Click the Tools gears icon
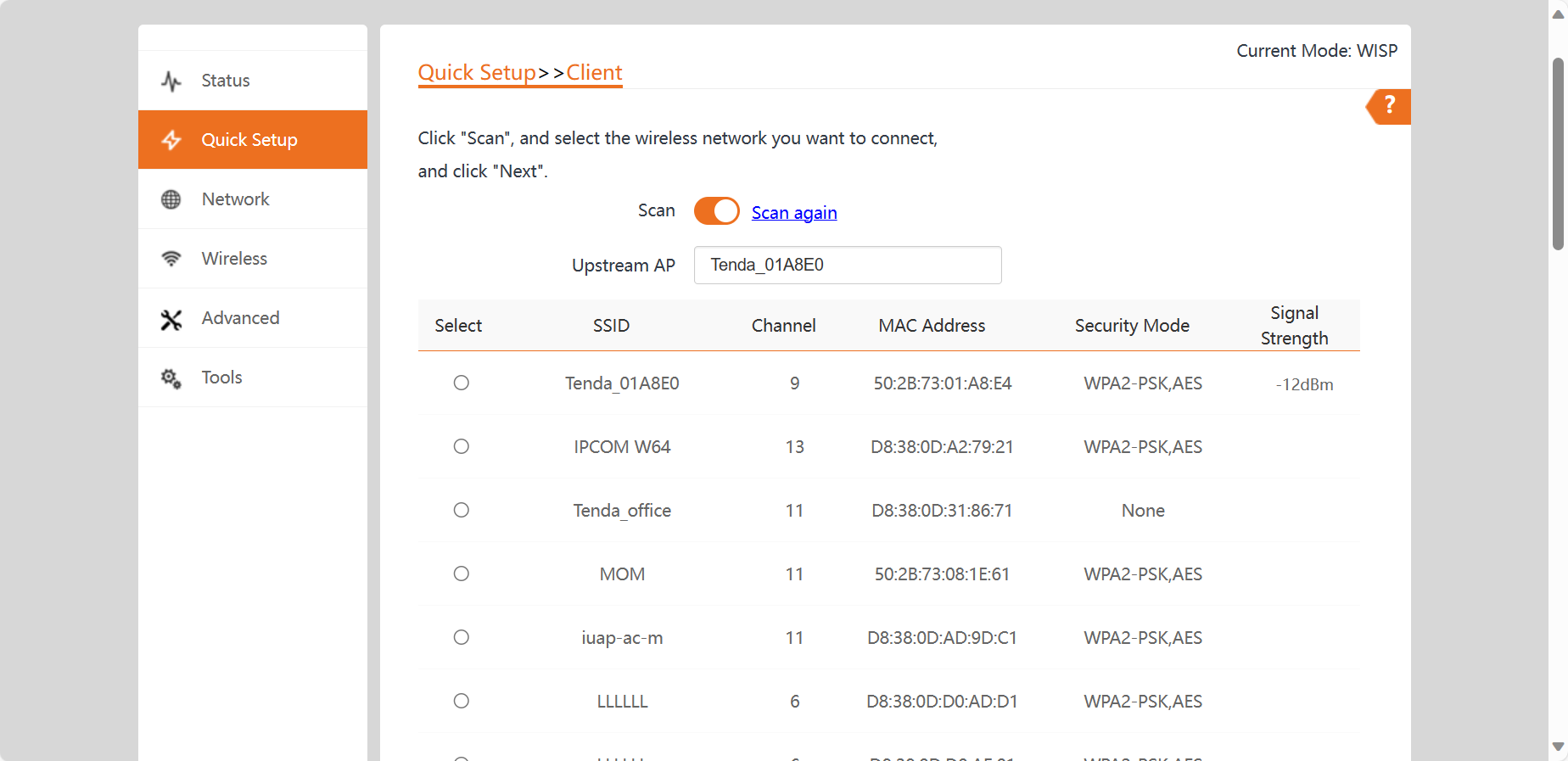This screenshot has height=761, width=1568. [171, 378]
